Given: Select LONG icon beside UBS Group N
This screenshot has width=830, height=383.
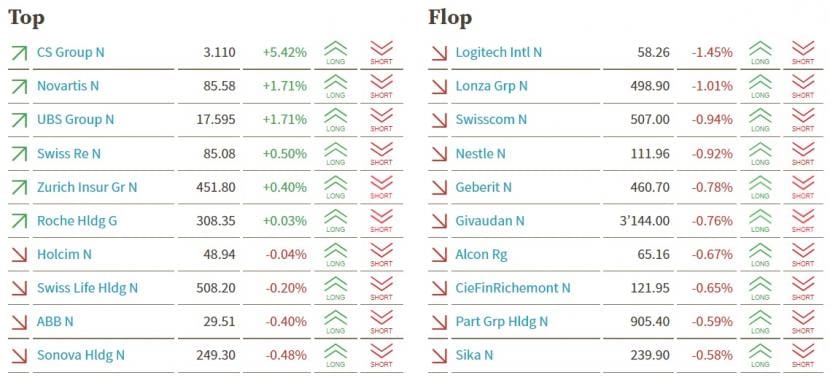Looking at the screenshot, I should (336, 120).
